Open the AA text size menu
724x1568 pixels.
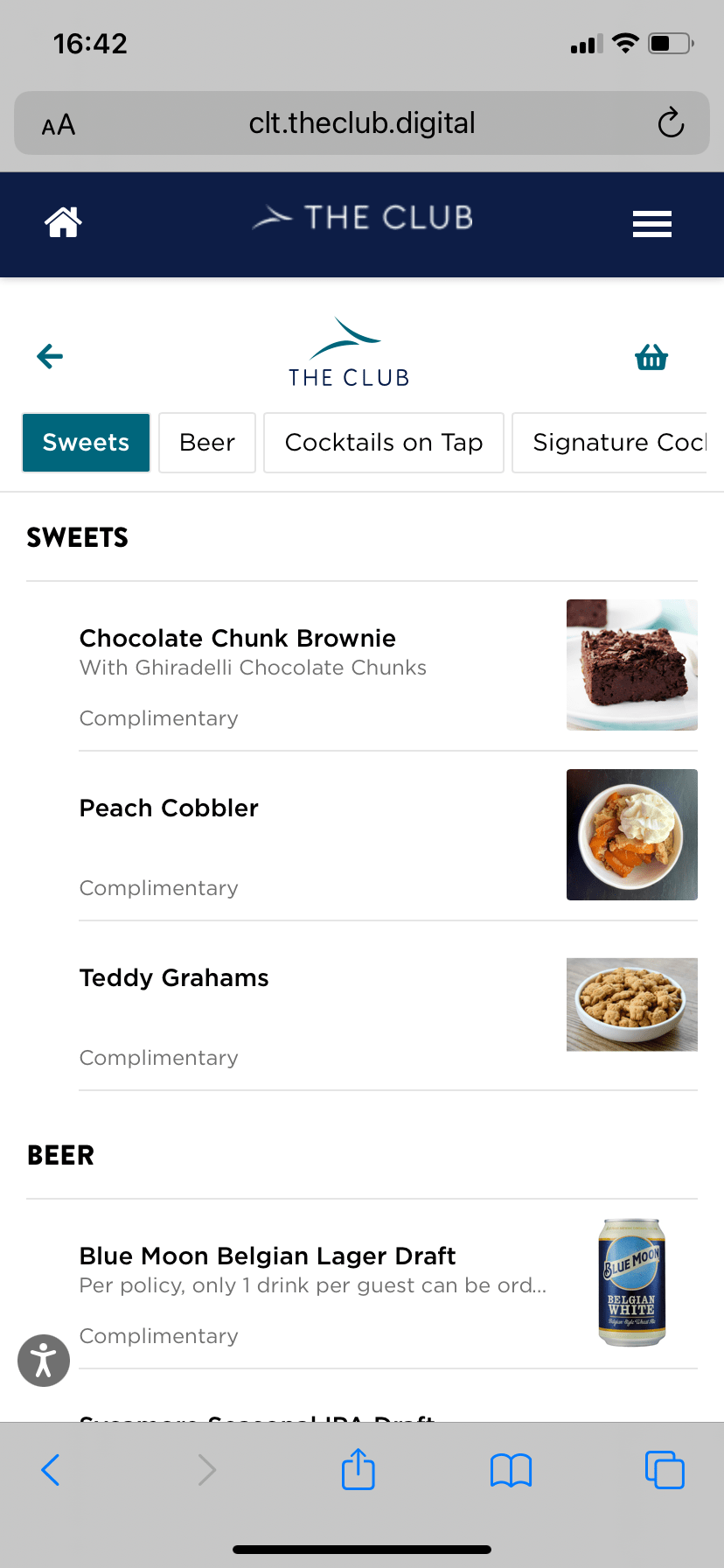[59, 126]
